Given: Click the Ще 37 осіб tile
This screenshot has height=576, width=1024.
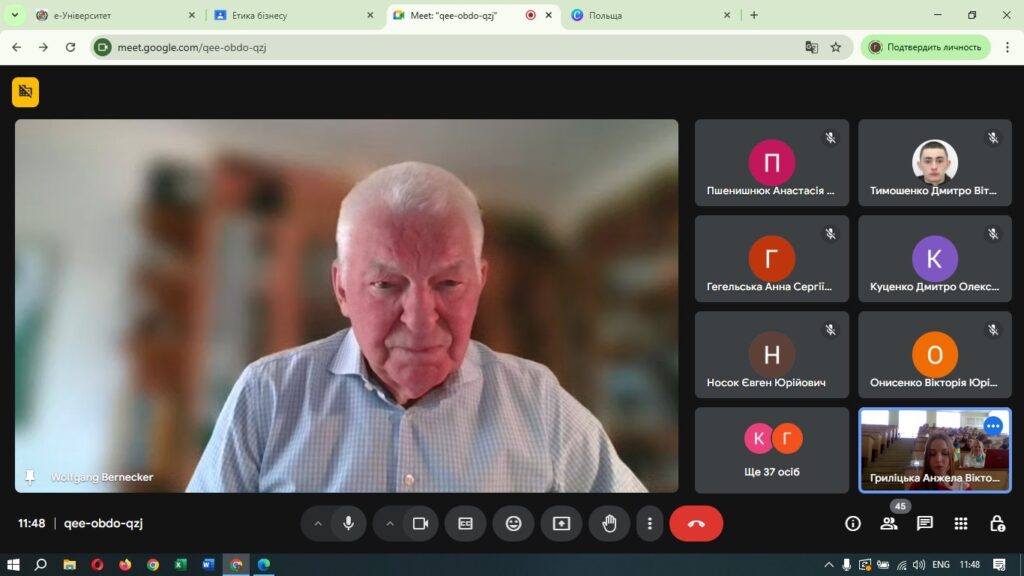Looking at the screenshot, I should pyautogui.click(x=772, y=449).
